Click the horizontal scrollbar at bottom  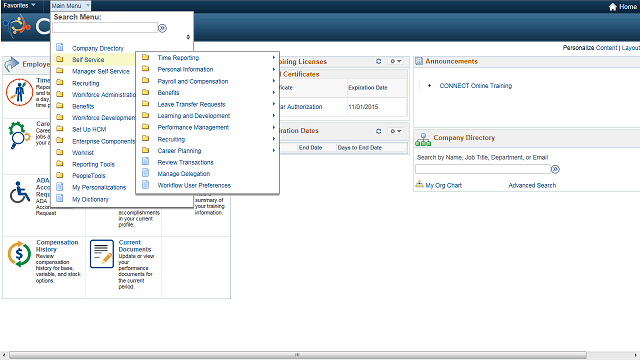pos(298,355)
